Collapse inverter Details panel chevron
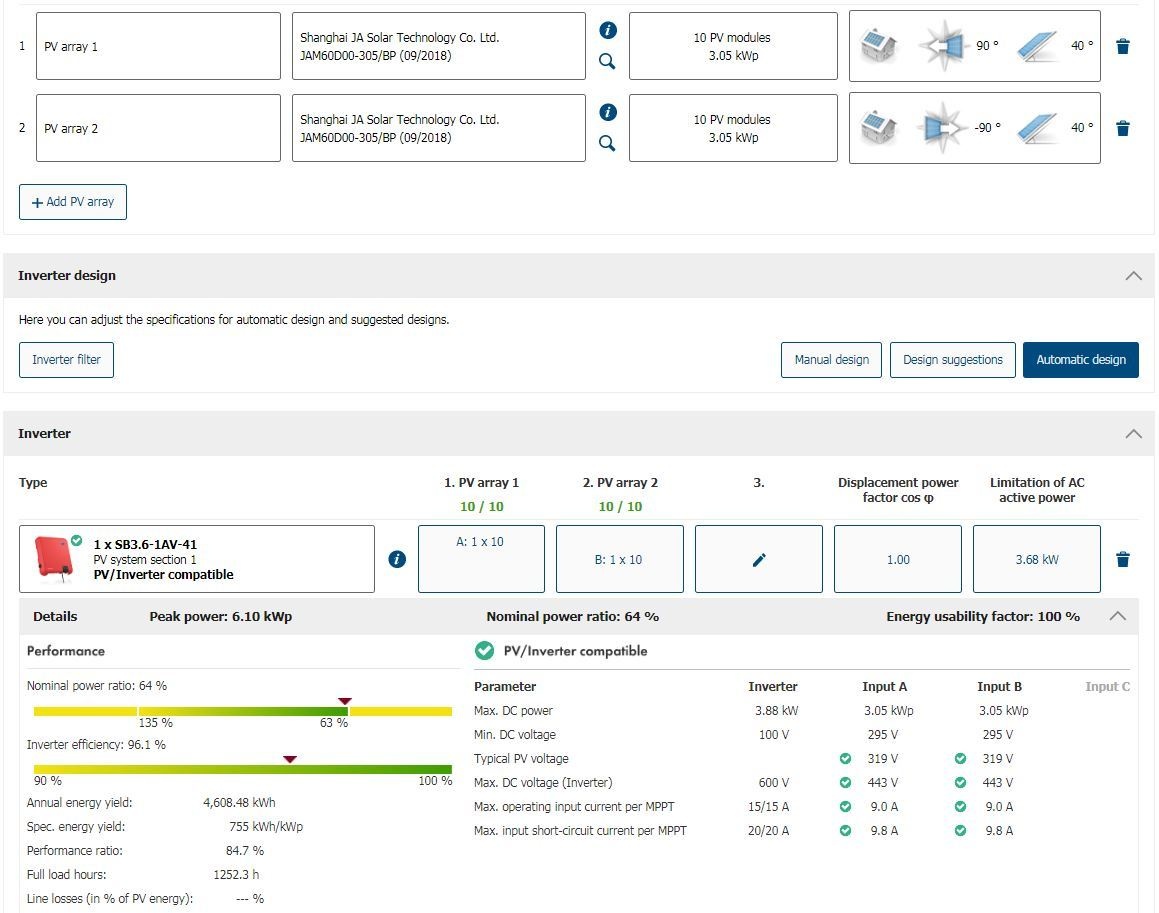Image resolution: width=1159 pixels, height=913 pixels. 1117,616
